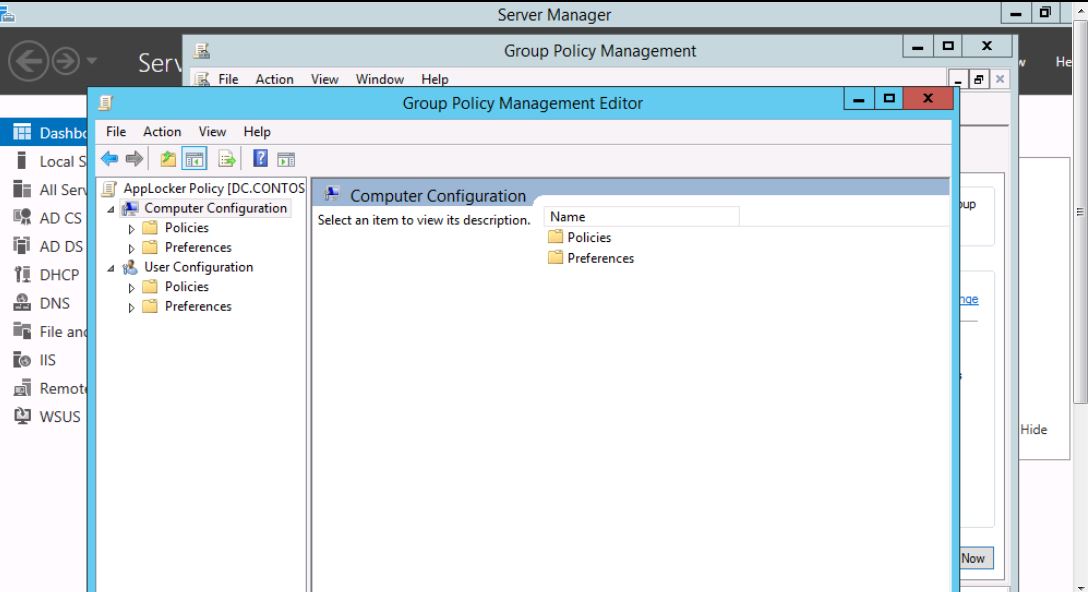Image resolution: width=1088 pixels, height=592 pixels.
Task: Open the Help menu in Policy Management Editor
Action: [x=257, y=132]
